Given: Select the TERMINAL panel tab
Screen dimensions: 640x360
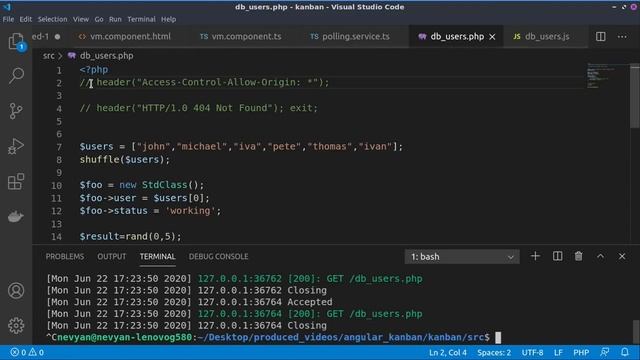Looking at the screenshot, I should tap(158, 256).
